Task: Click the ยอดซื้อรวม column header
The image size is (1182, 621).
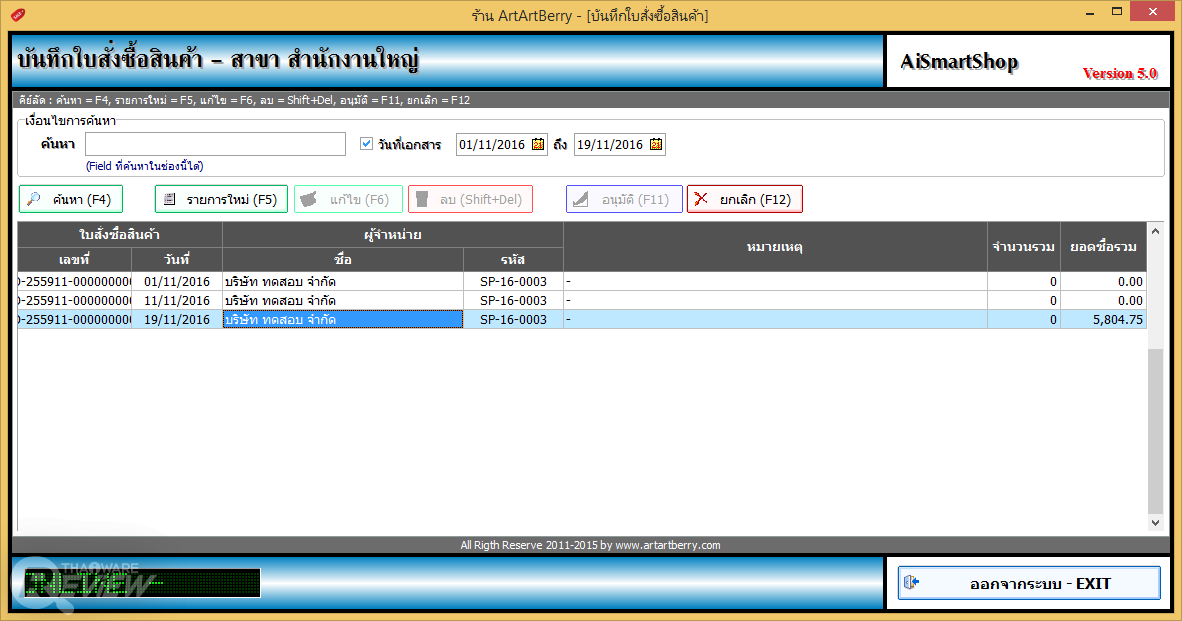Action: pos(1104,246)
